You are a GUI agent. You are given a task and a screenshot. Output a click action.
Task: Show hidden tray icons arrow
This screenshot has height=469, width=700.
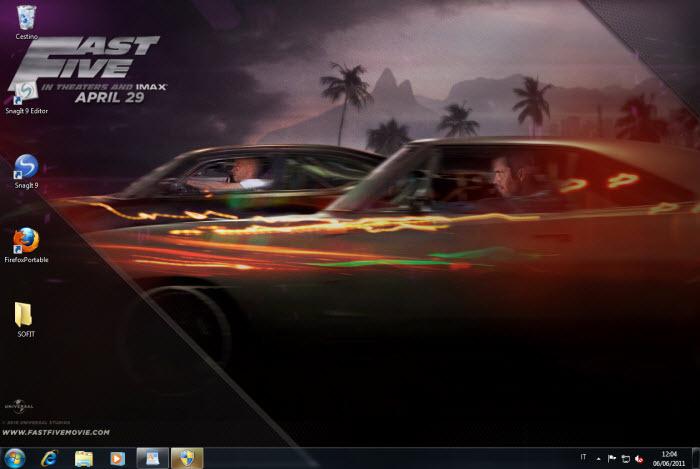[598, 459]
